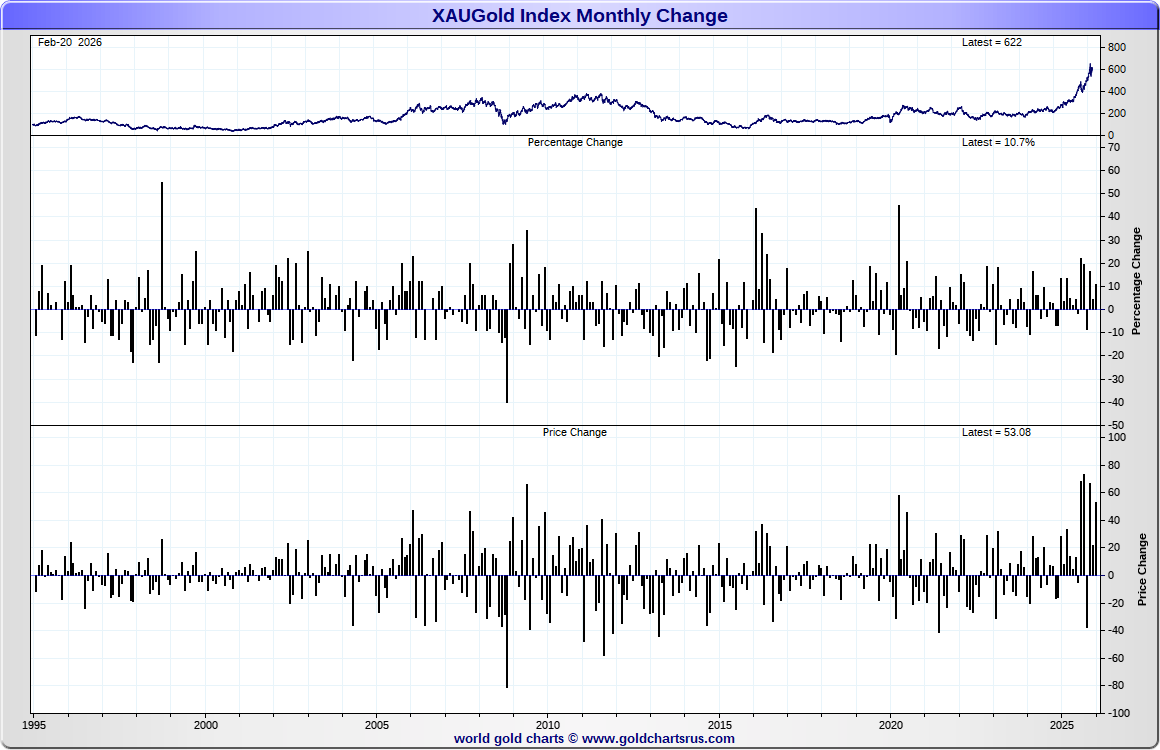Click the -80 tick on price axis
Screen dimensions: 1160x750
pyautogui.click(x=1116, y=686)
